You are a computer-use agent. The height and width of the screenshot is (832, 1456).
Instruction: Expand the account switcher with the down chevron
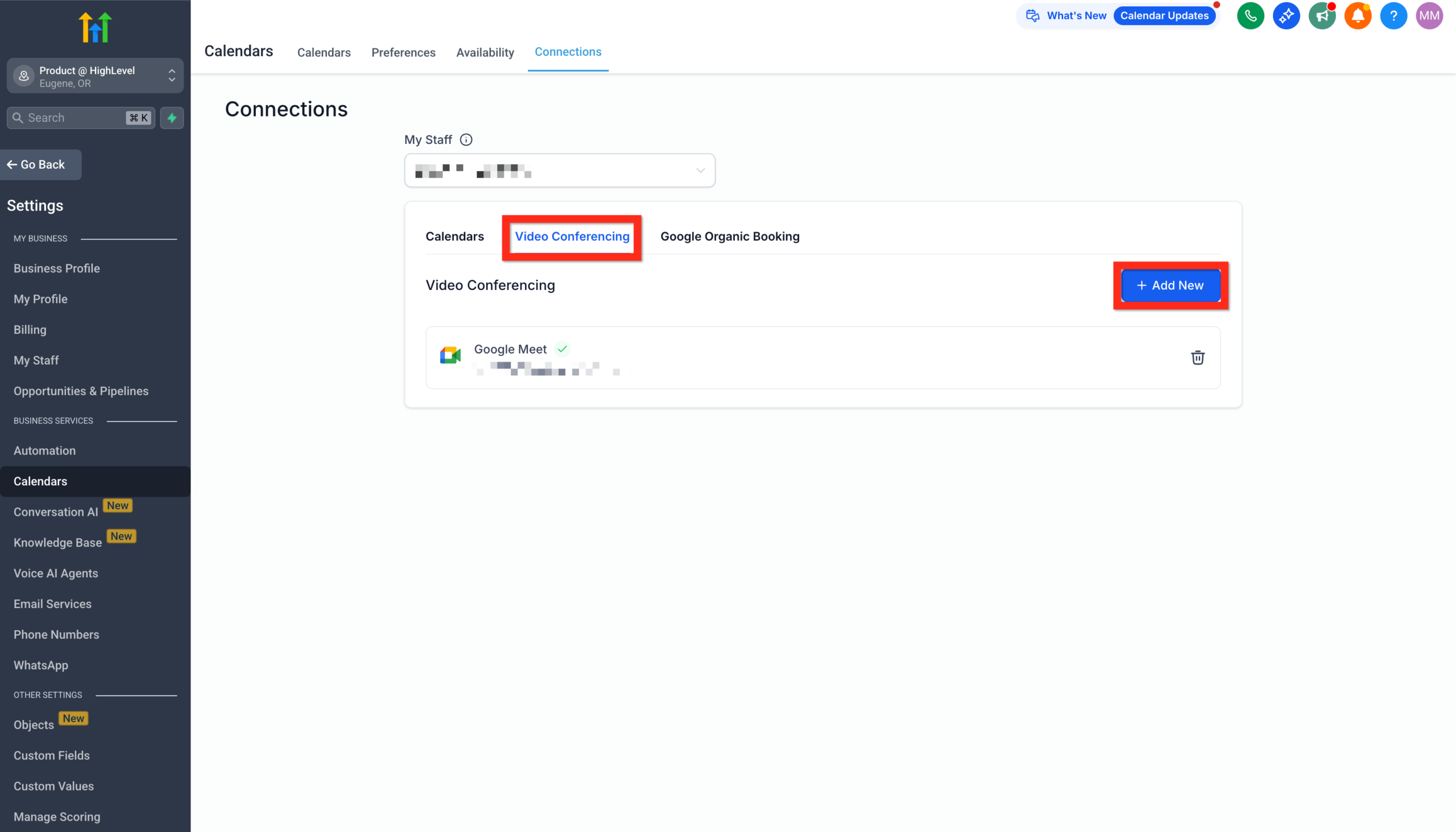[x=171, y=81]
